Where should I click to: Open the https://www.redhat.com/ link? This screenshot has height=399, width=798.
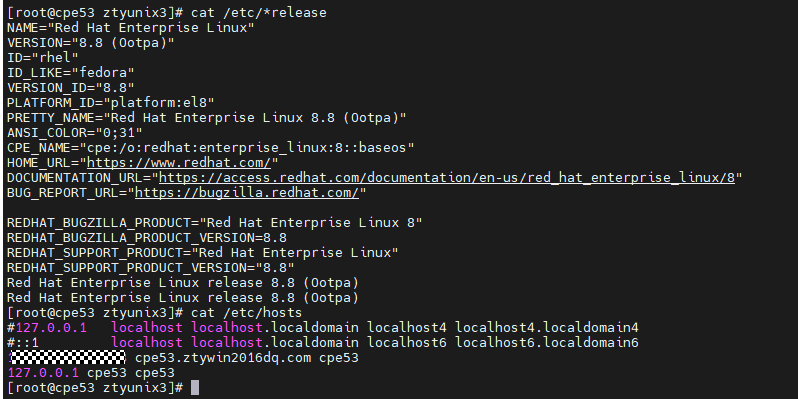[179, 163]
